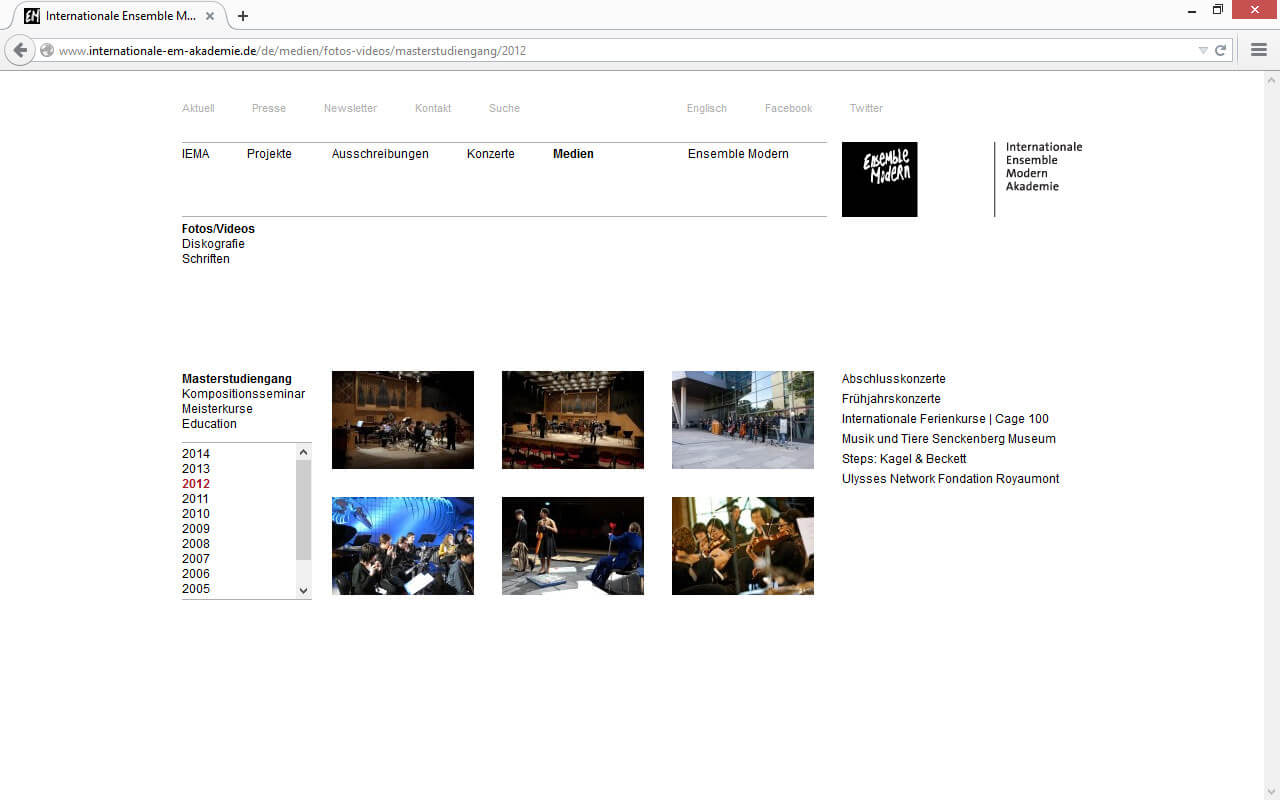Select Fotos/Videos submenu entry
Image resolution: width=1280 pixels, height=800 pixels.
(218, 229)
